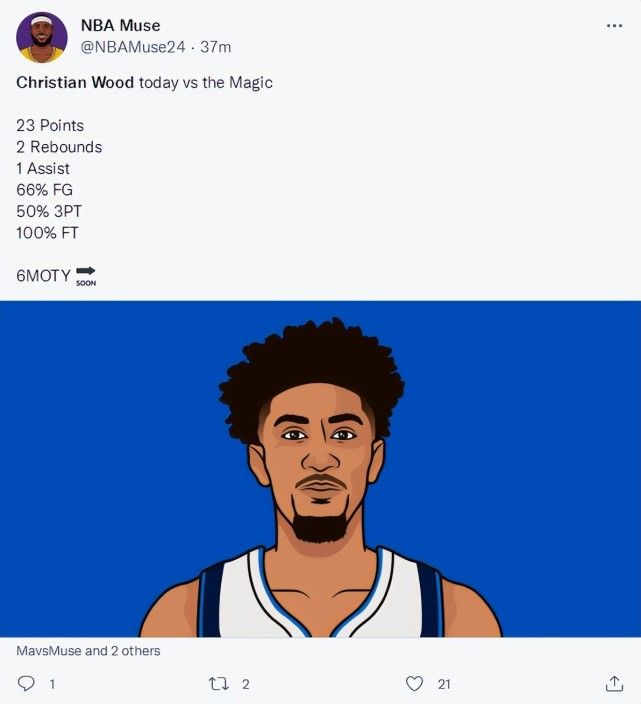
Task: Click the NBA Muse display name
Action: [120, 26]
